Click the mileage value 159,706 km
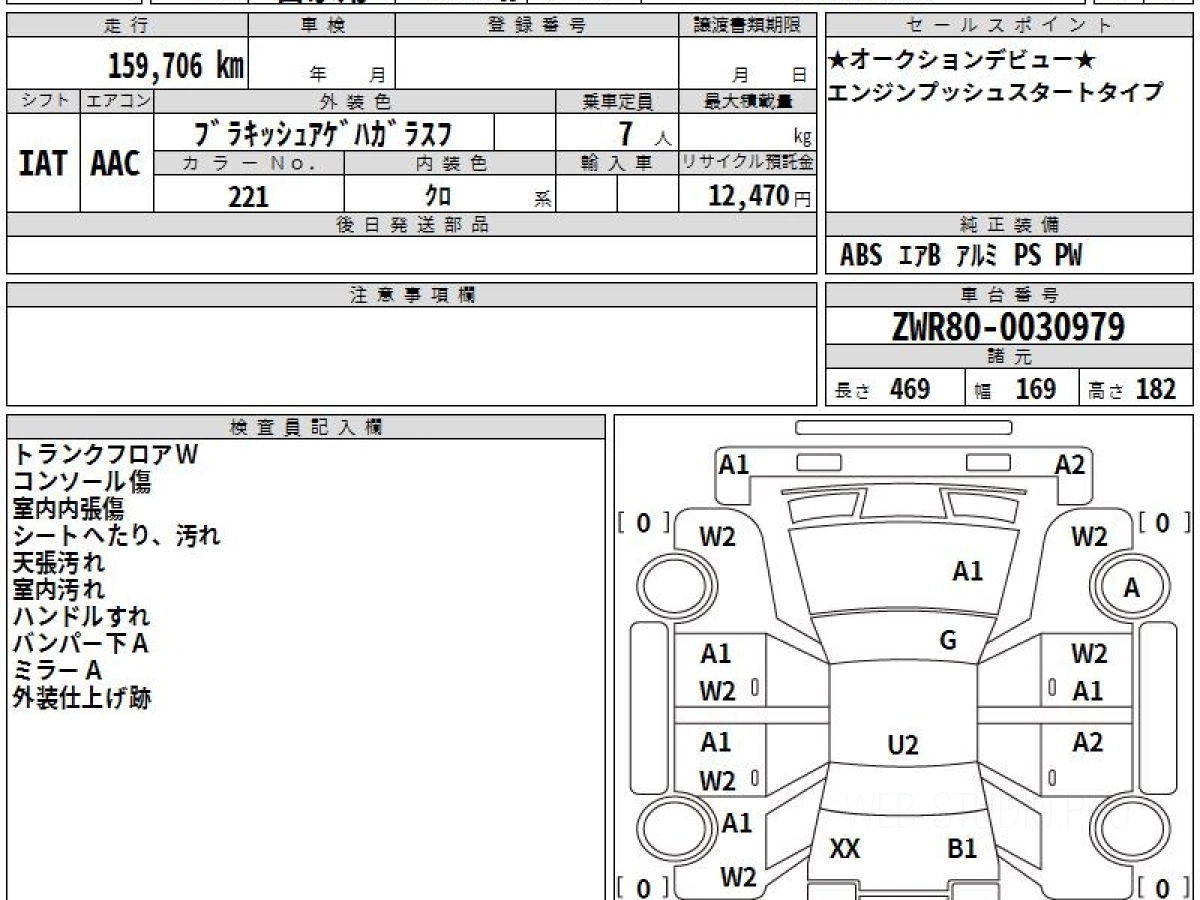This screenshot has height=900, width=1200. click(x=176, y=66)
